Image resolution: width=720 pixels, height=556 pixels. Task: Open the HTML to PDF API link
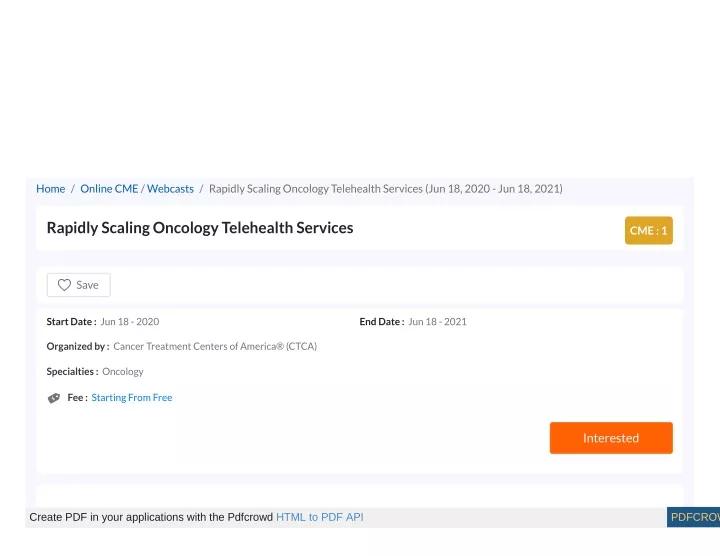320,517
